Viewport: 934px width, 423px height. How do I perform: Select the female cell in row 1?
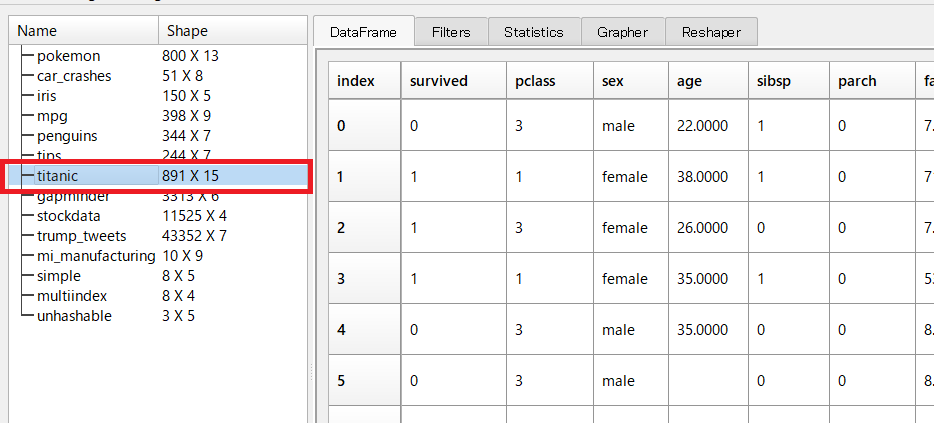click(x=625, y=177)
